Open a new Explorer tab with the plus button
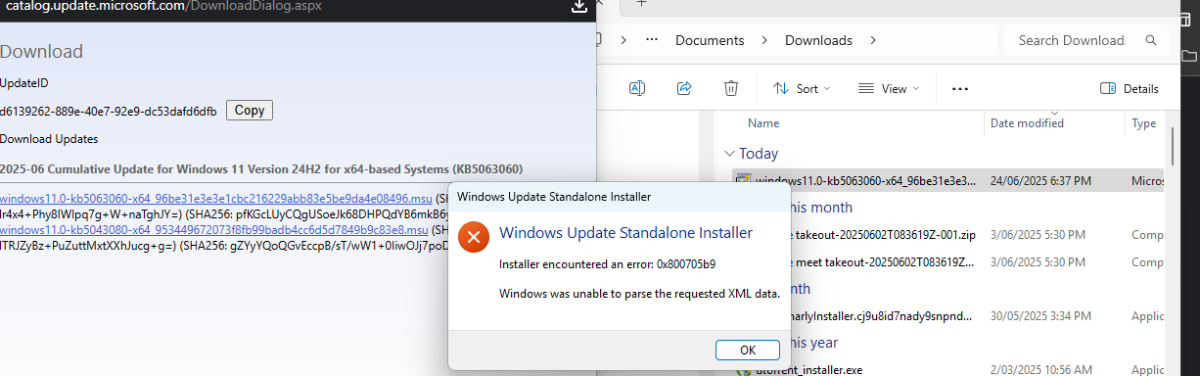Screen dimensions: 1200x376 [x=642, y=4]
